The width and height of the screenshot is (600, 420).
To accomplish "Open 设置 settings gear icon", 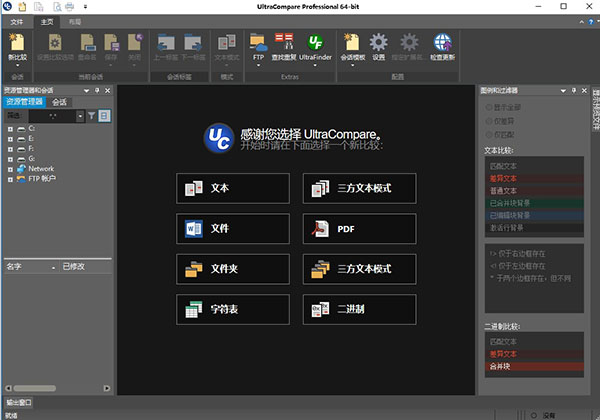I will click(378, 42).
